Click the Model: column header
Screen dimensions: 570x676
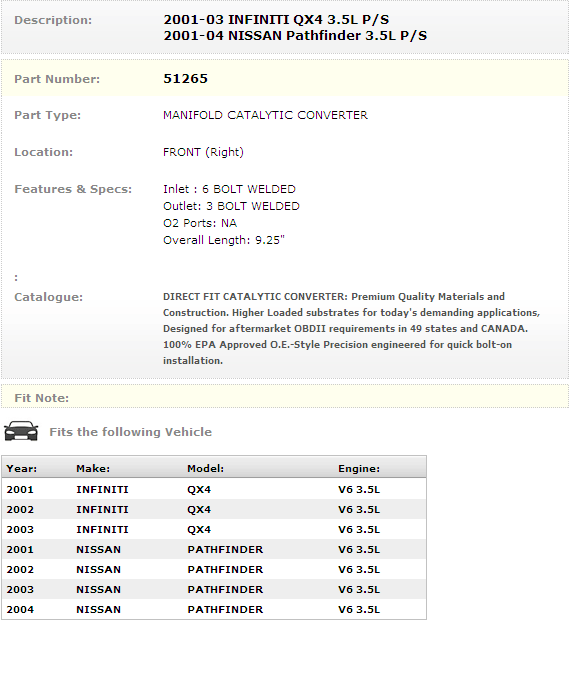coord(205,469)
